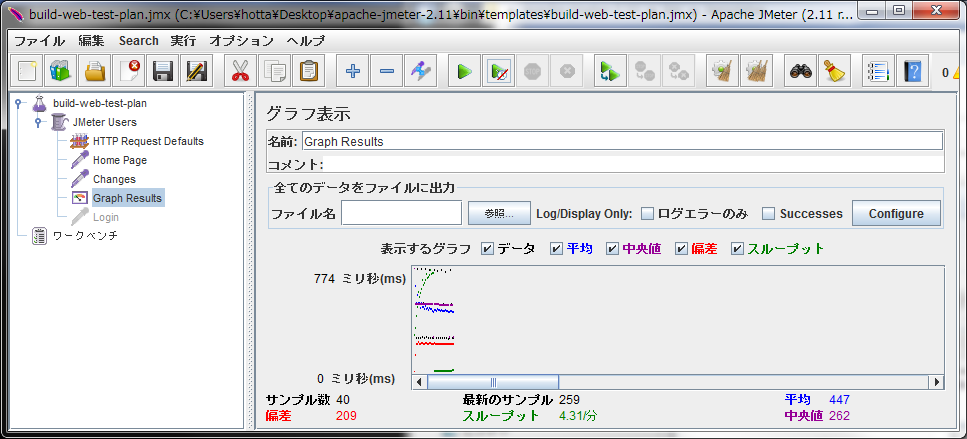Click Start without pauses icon
This screenshot has height=439, width=967.
[x=498, y=71]
